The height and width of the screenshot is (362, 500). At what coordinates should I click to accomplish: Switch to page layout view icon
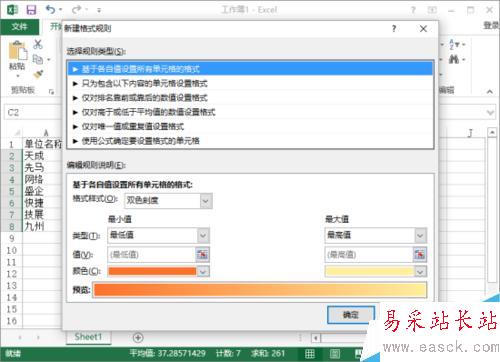point(335,353)
